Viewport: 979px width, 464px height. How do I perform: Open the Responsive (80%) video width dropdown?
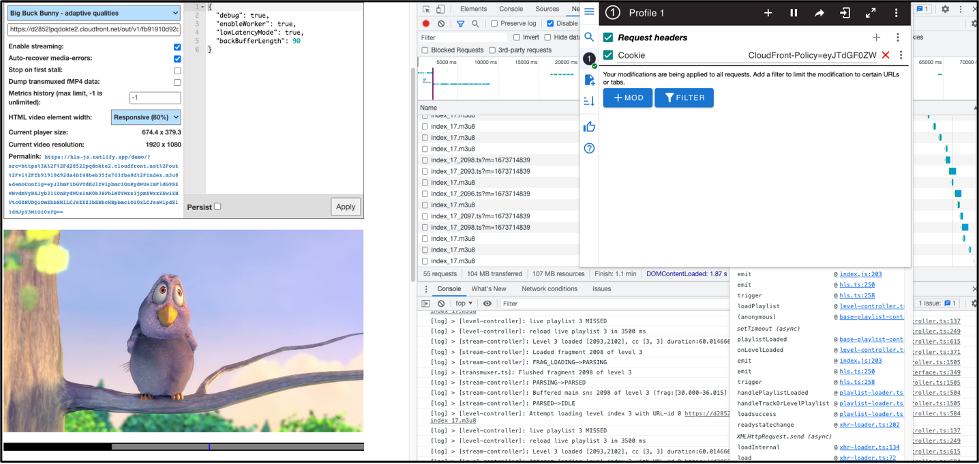click(x=146, y=117)
